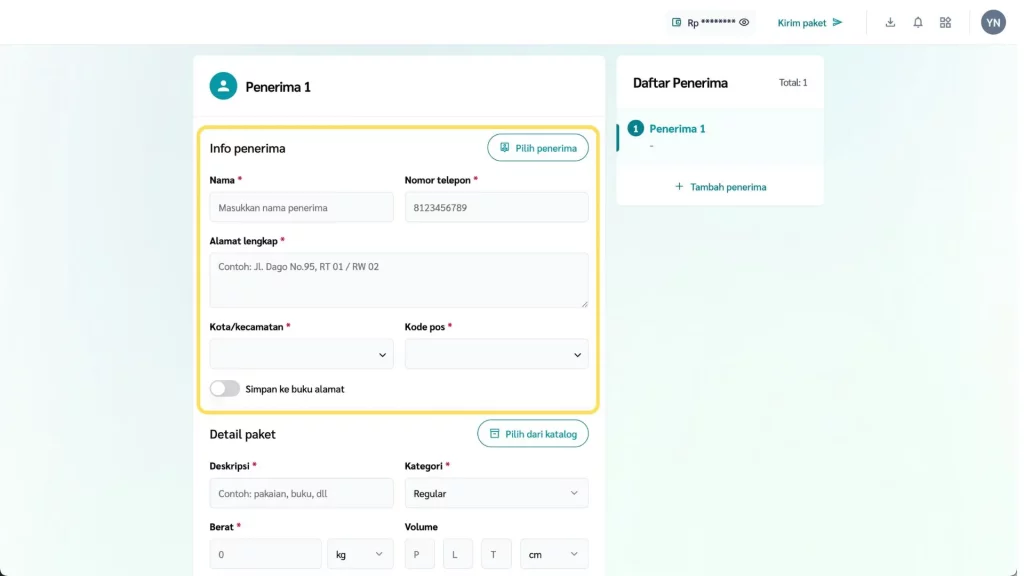Show hidden balance with eye icon
Screen dimensions: 1024x576
click(744, 22)
